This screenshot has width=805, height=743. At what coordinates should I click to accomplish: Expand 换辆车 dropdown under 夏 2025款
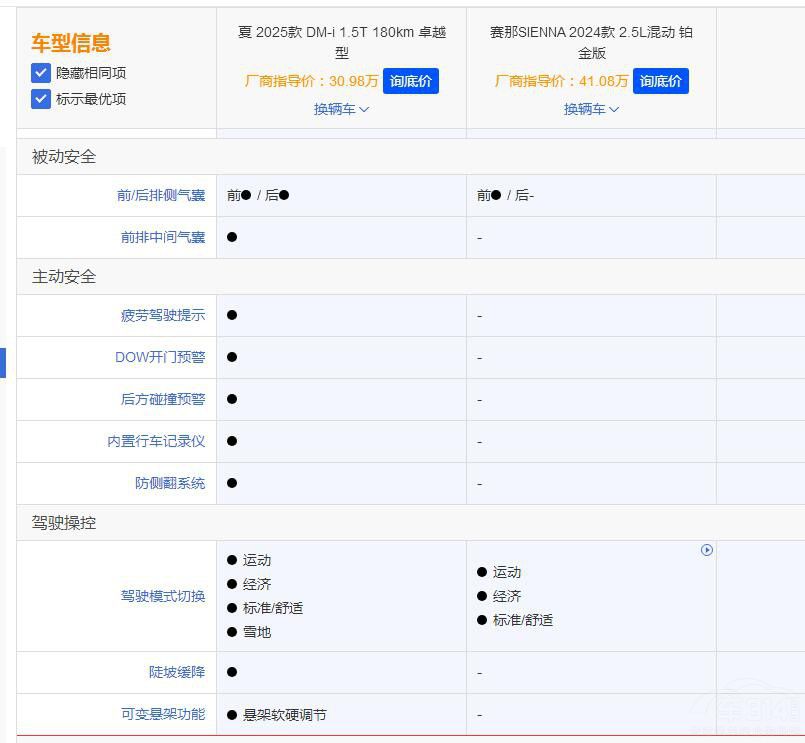pos(341,109)
